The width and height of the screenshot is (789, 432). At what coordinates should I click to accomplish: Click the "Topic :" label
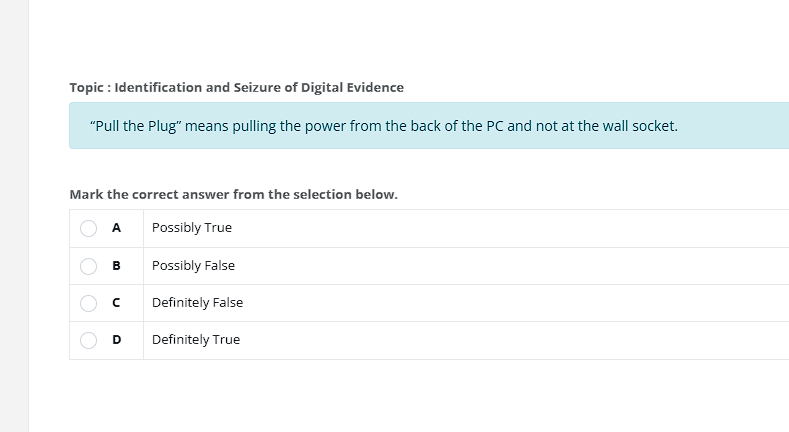pyautogui.click(x=90, y=88)
